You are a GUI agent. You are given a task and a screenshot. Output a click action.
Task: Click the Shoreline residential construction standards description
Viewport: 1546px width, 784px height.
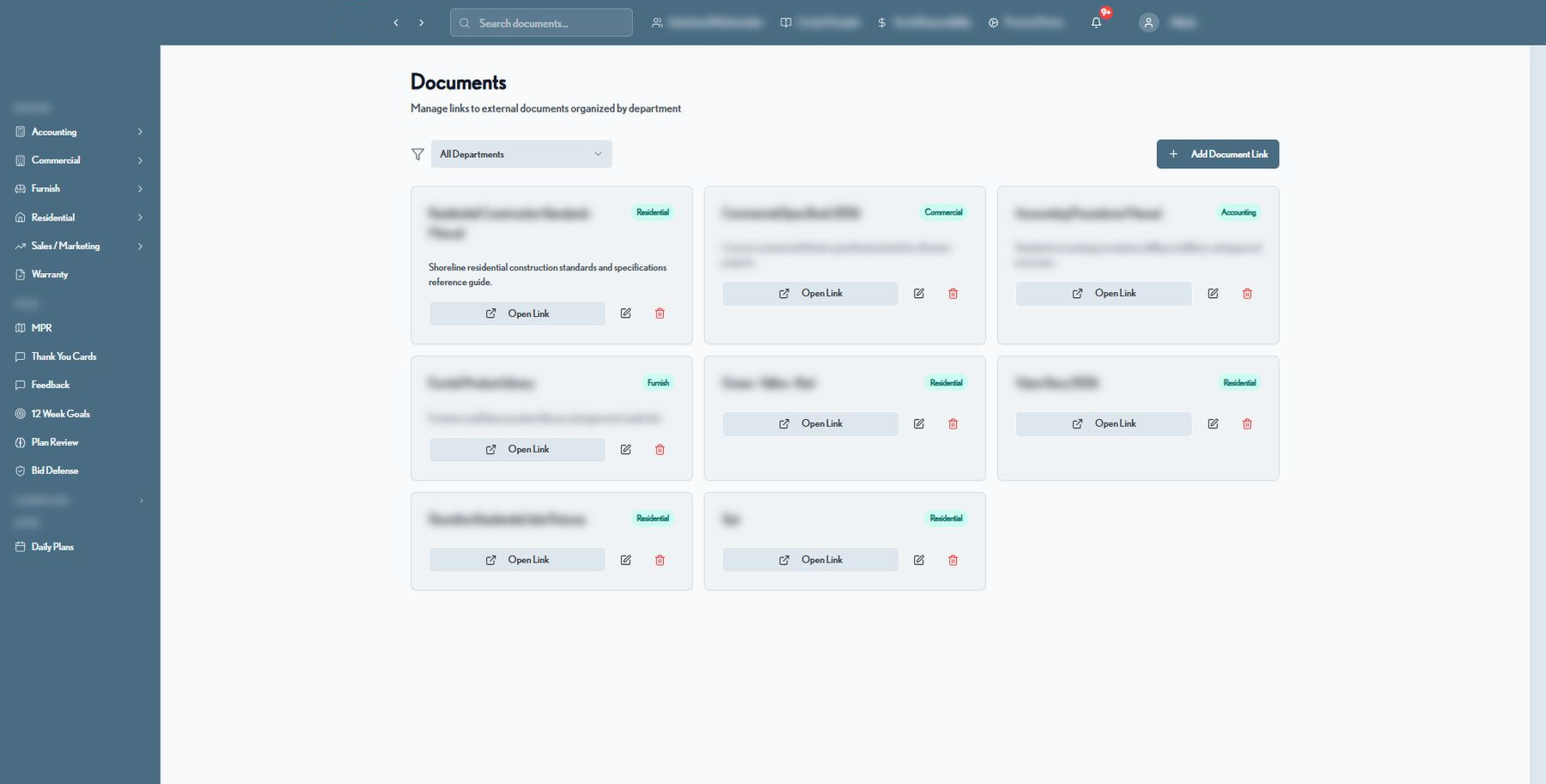click(548, 275)
